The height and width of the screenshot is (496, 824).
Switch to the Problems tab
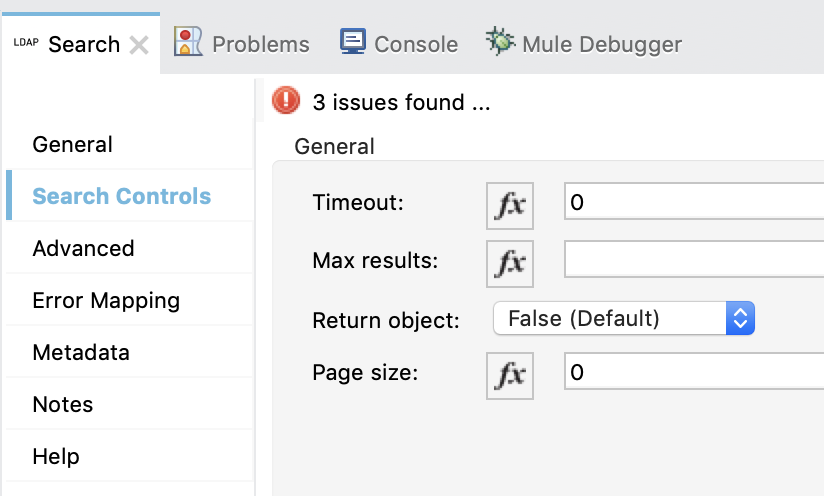(242, 44)
